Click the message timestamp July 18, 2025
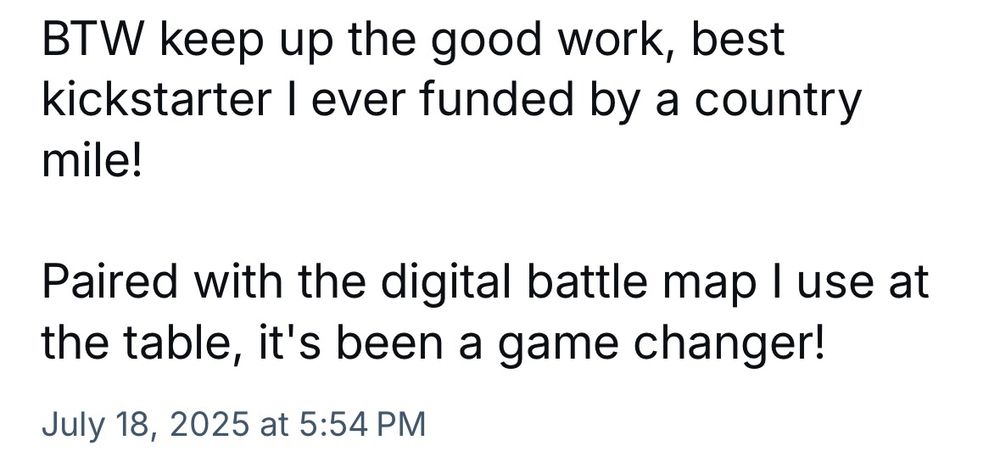Screen dimensions: 1000x462 coord(233,425)
